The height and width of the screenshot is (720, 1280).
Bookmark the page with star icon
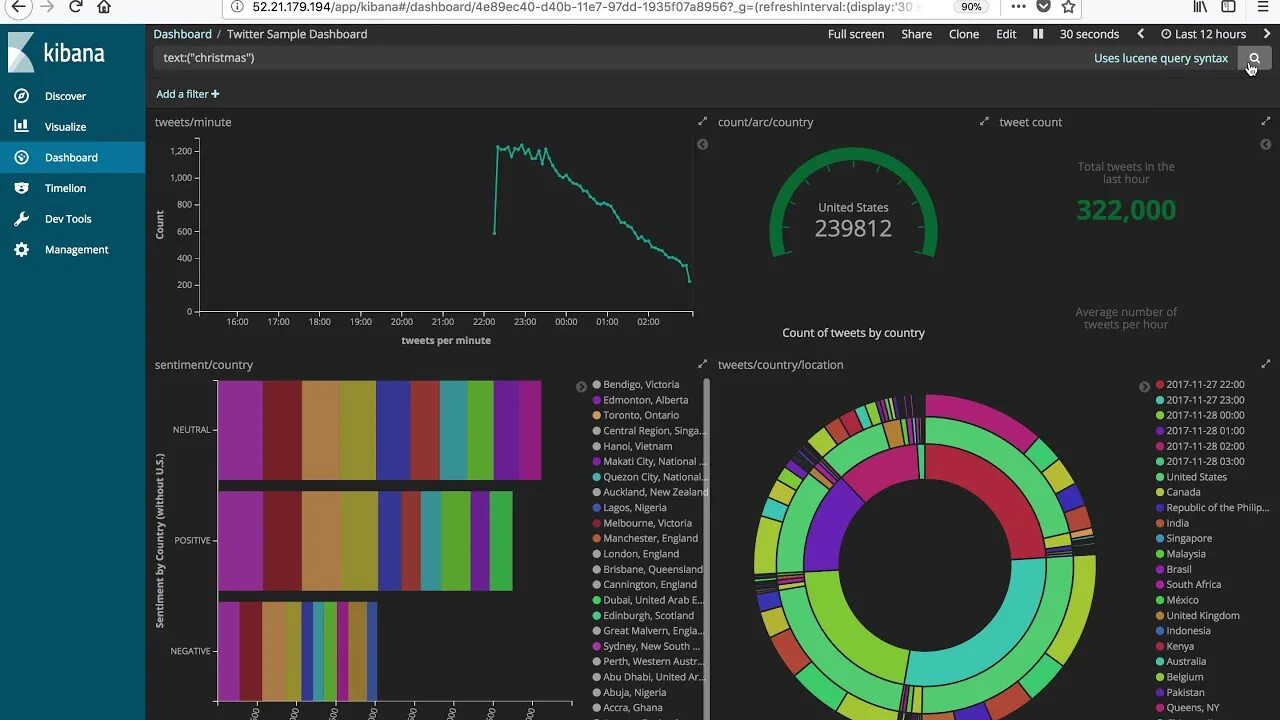(1068, 7)
